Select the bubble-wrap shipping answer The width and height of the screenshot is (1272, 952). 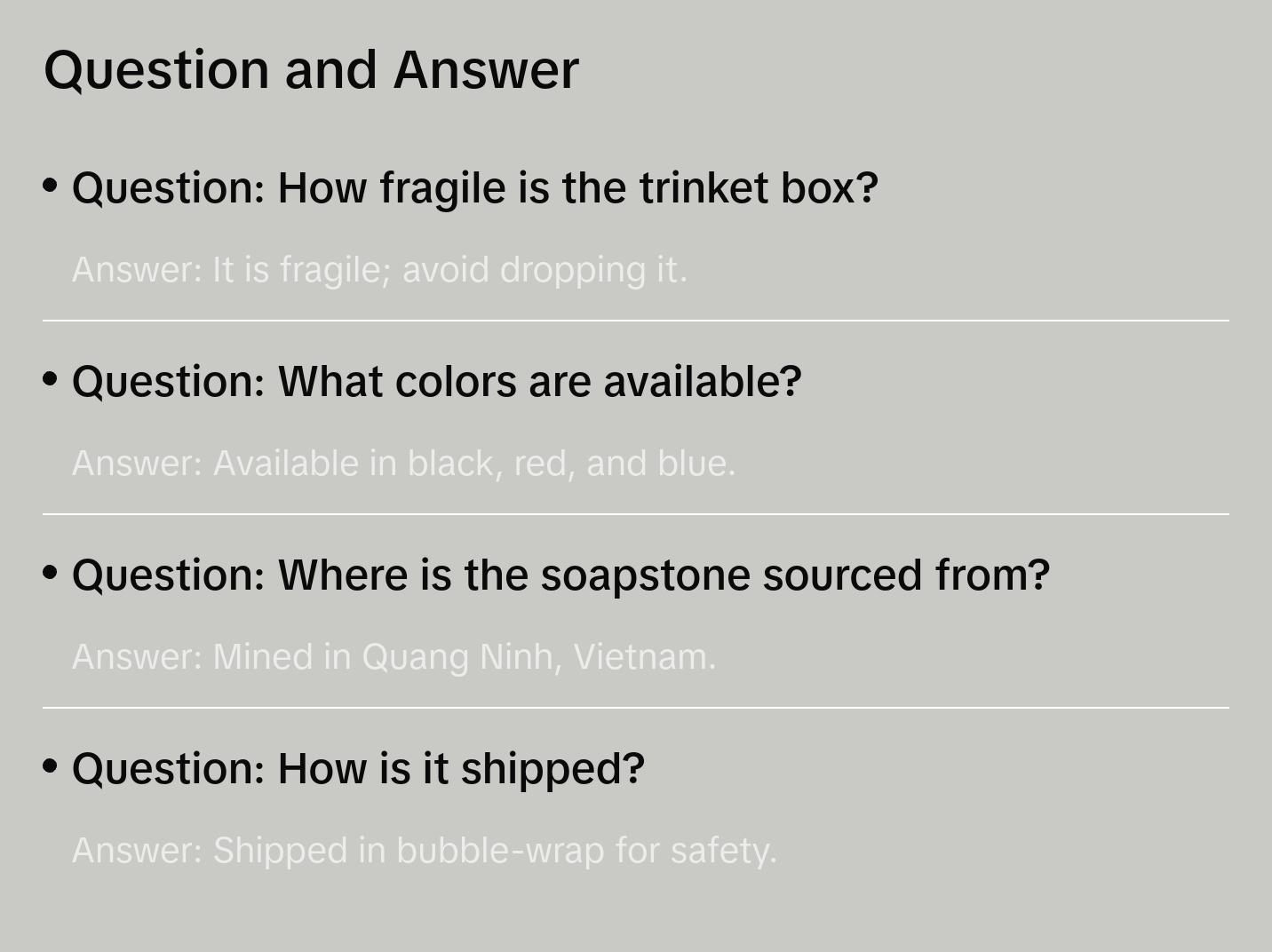424,851
